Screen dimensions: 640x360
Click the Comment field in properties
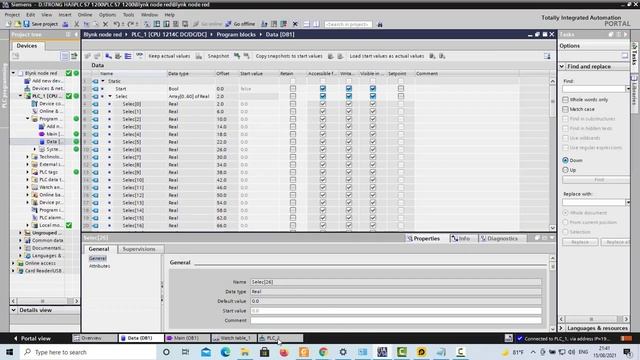[396, 321]
